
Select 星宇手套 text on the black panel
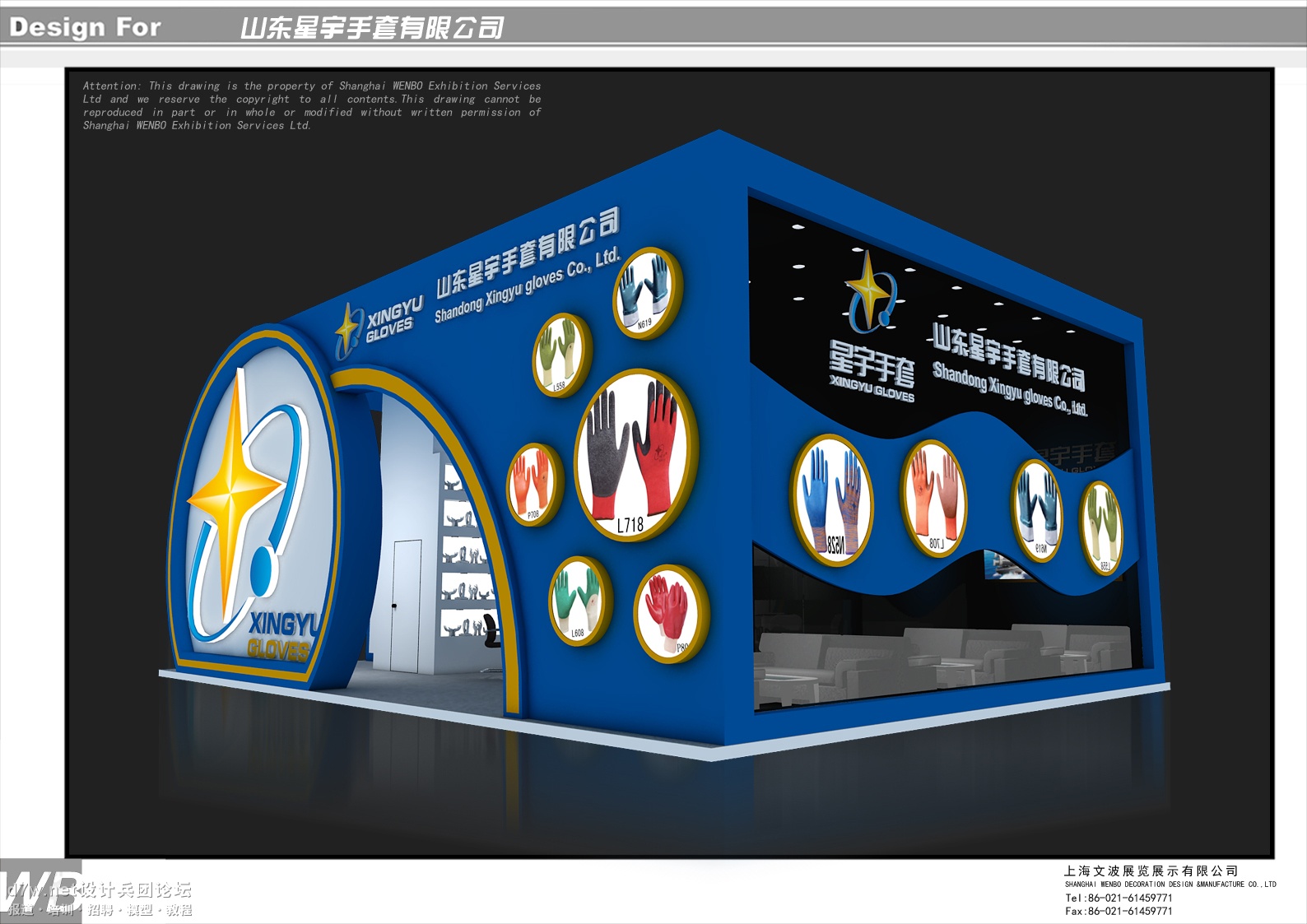(x=872, y=364)
